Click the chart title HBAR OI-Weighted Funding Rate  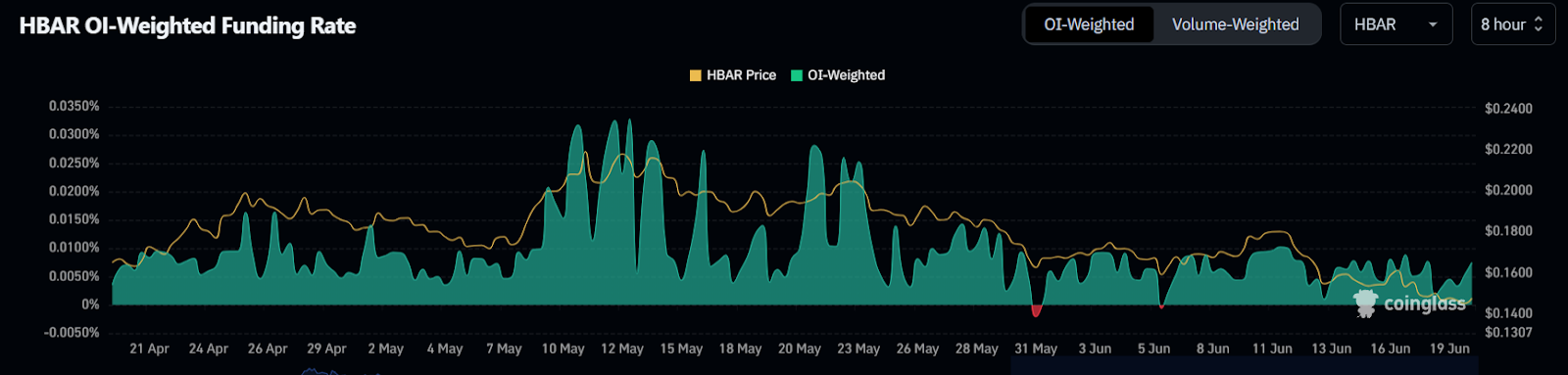pos(187,25)
